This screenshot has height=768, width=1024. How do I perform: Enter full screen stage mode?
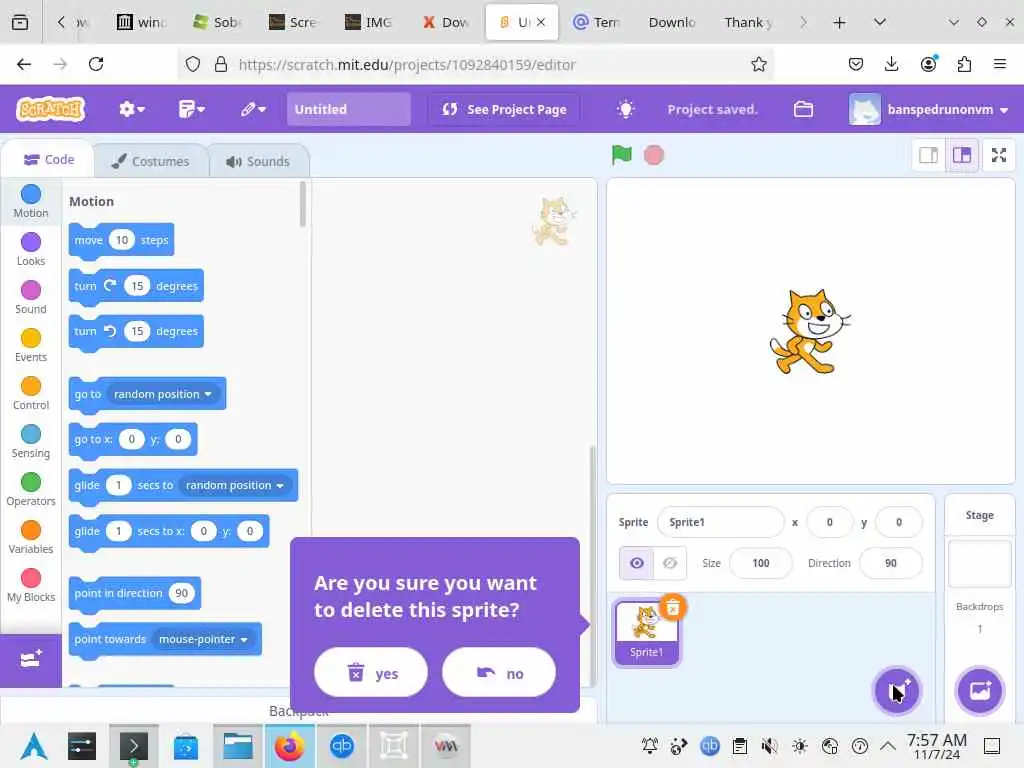tap(999, 155)
